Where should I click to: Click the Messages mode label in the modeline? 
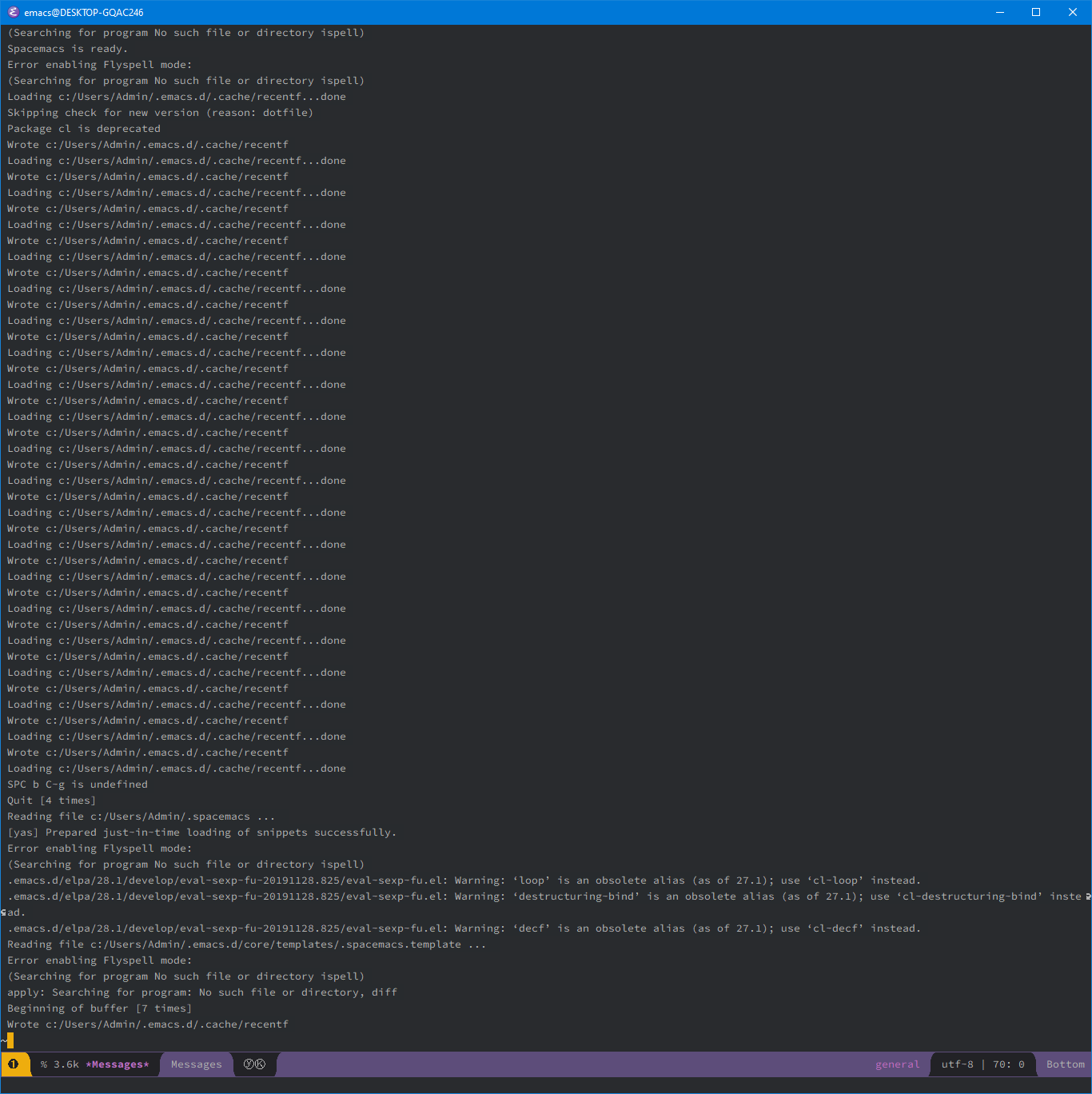coord(196,1064)
